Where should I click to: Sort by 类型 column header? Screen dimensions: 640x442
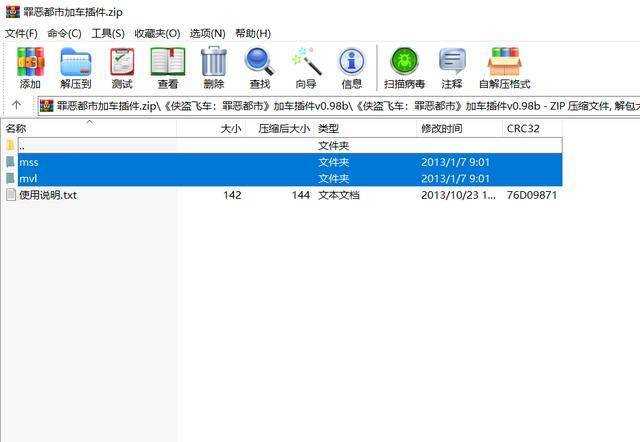[x=366, y=129]
